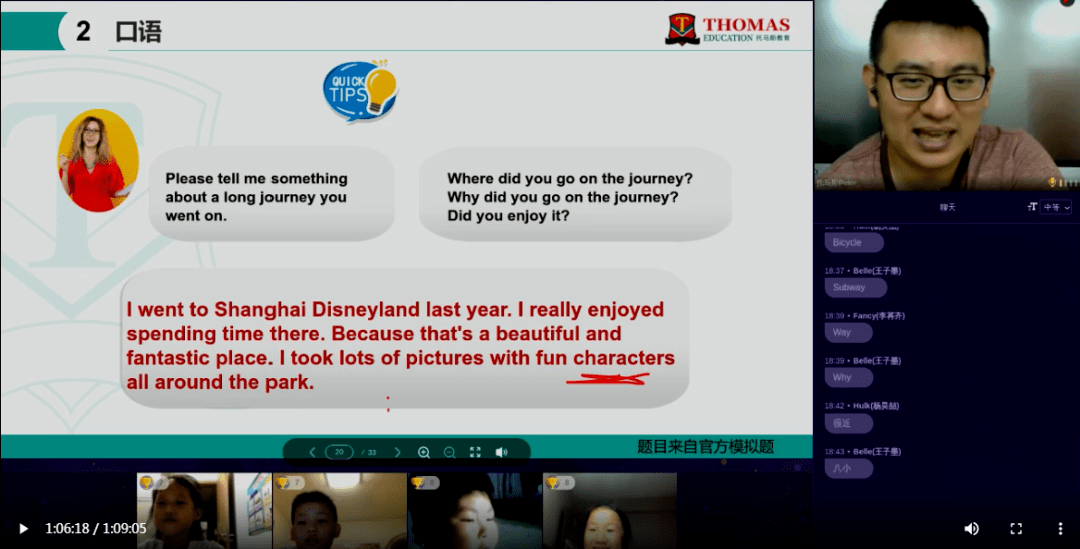Image resolution: width=1080 pixels, height=549 pixels.
Task: Click the '八小' chat message by Belle
Action: (x=849, y=468)
